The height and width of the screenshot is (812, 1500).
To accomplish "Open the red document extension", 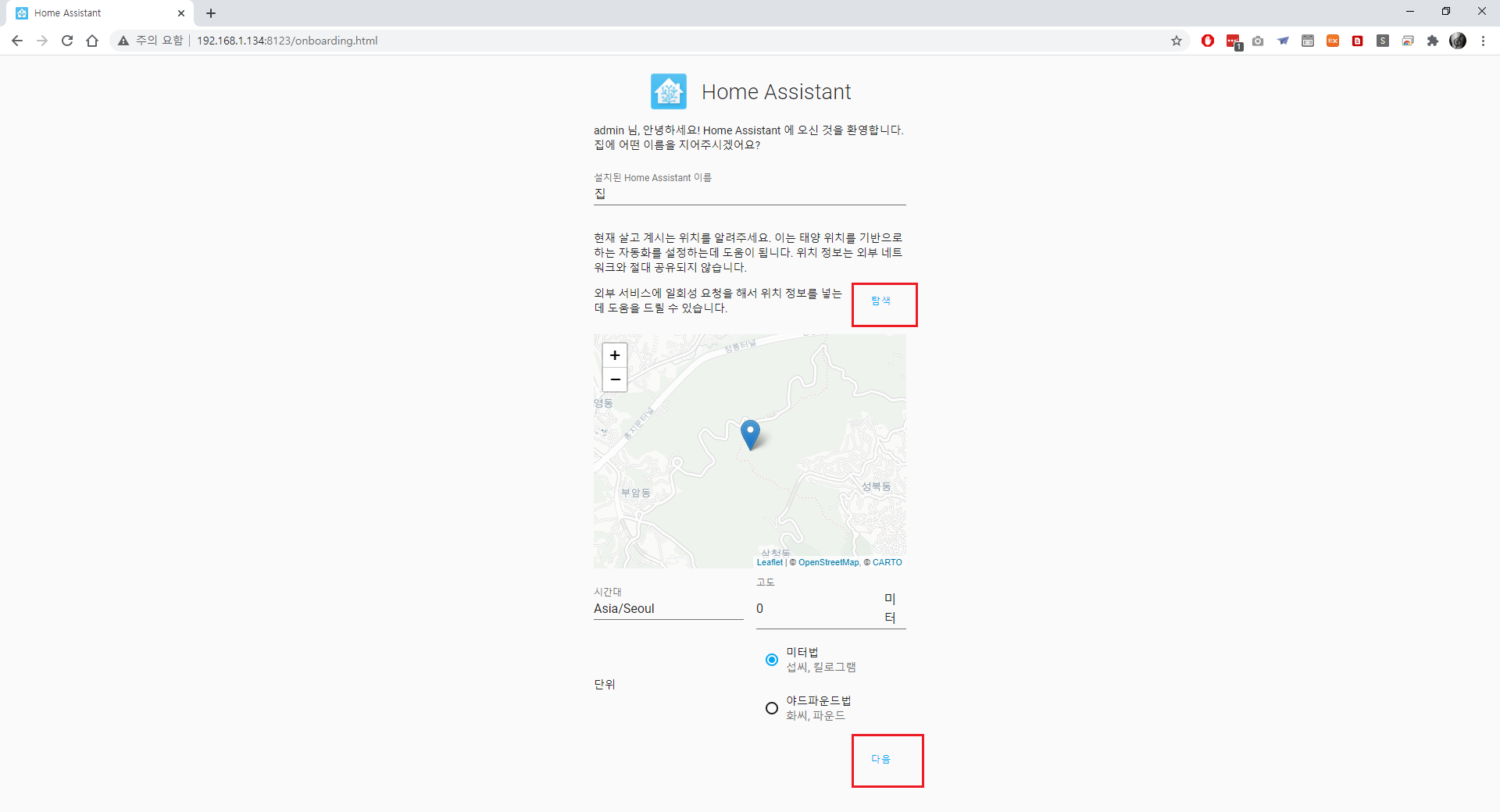I will pos(1358,41).
